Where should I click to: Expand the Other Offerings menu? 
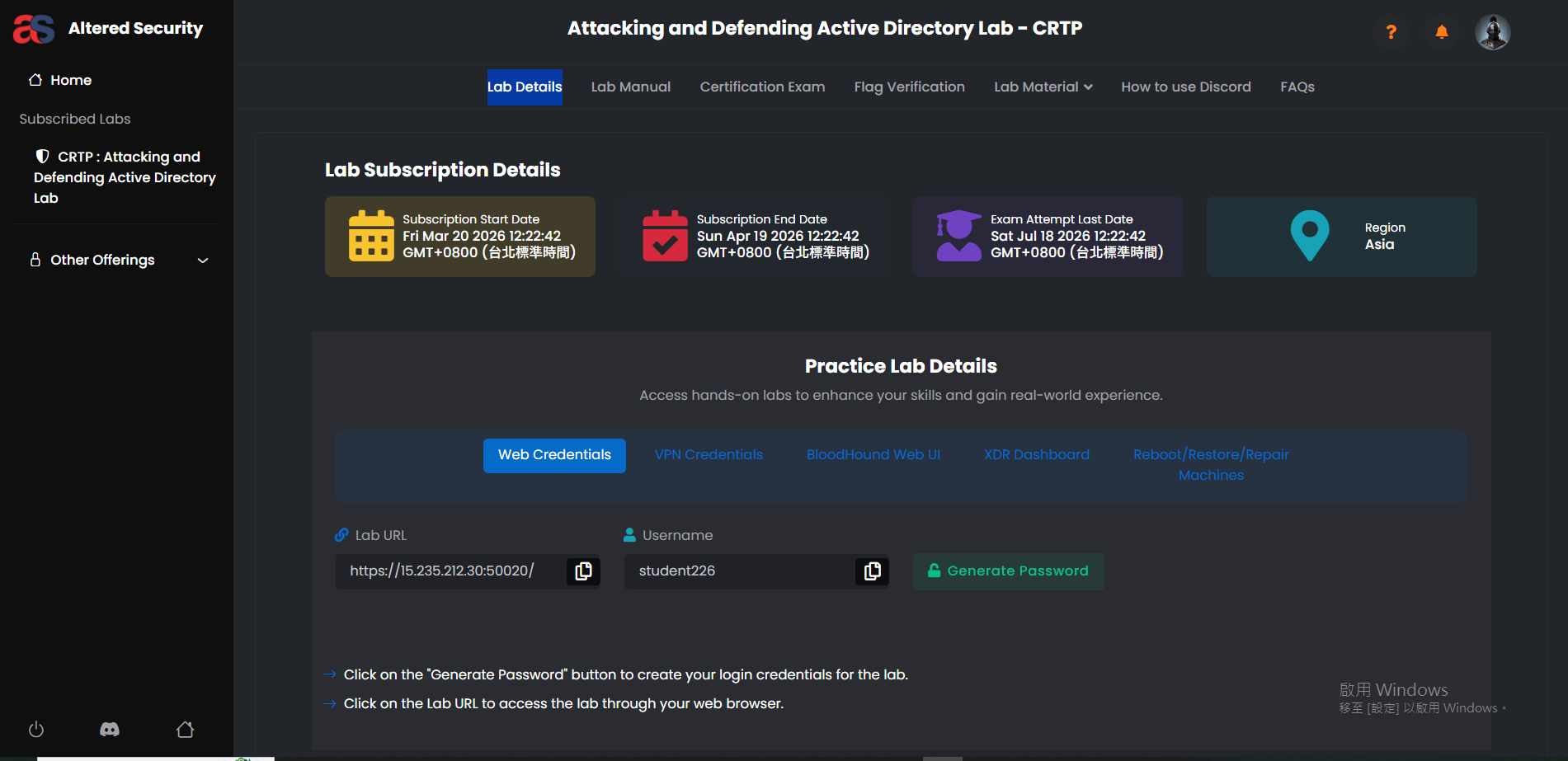(119, 261)
